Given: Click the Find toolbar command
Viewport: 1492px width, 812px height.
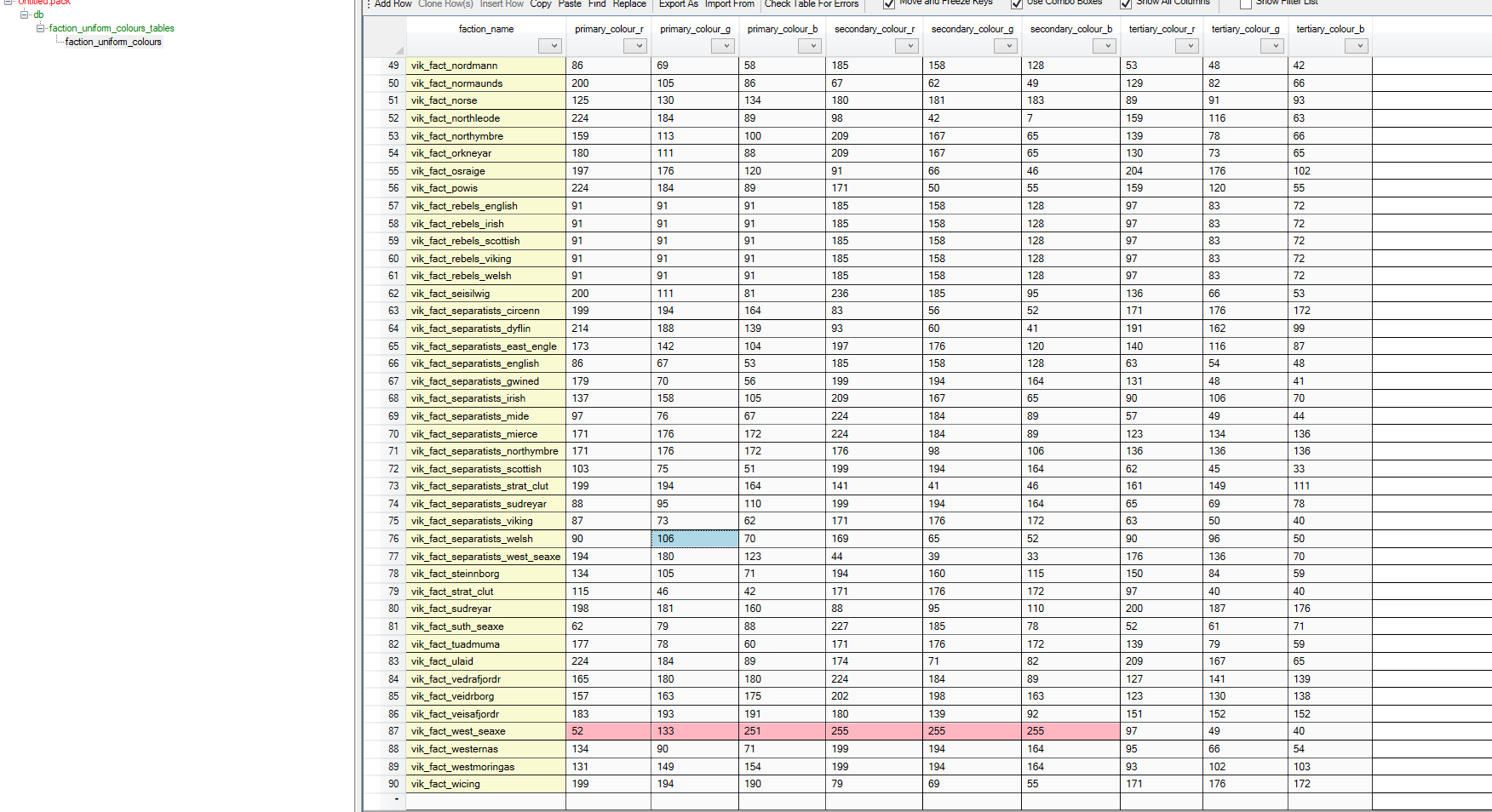Looking at the screenshot, I should click(597, 3).
